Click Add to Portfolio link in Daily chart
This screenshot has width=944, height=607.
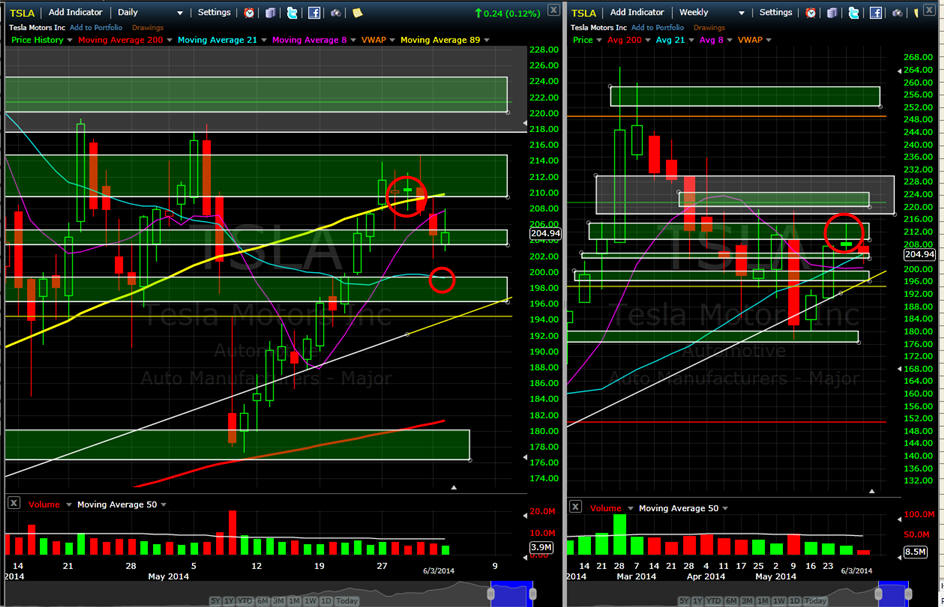[96, 27]
